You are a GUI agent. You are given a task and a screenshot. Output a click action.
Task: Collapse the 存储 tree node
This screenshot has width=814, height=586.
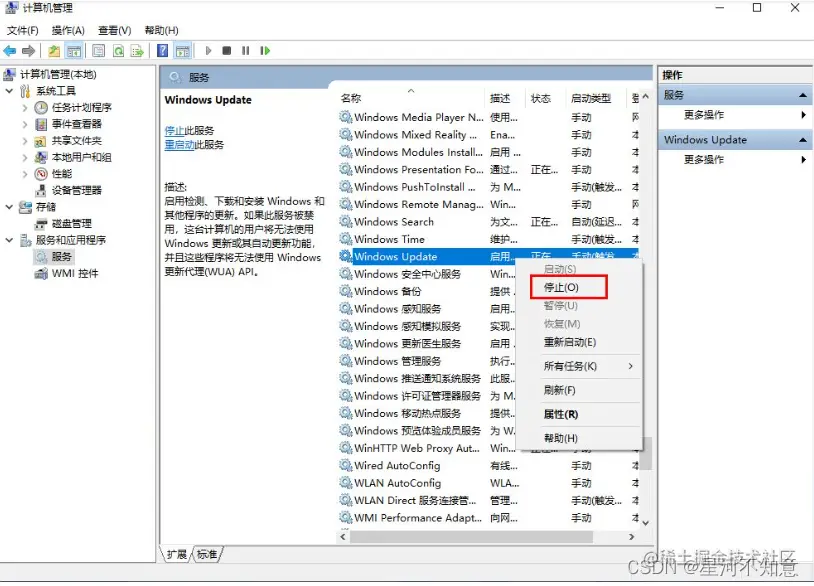point(9,207)
